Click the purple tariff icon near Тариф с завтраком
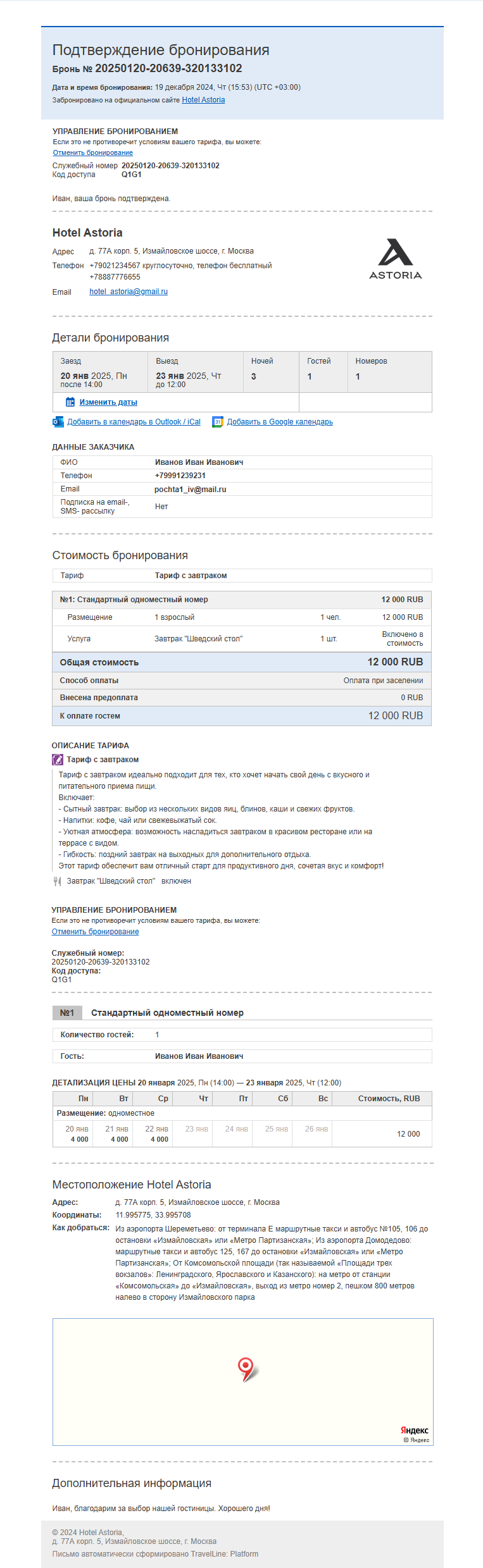This screenshot has width=483, height=1568. pos(58,760)
